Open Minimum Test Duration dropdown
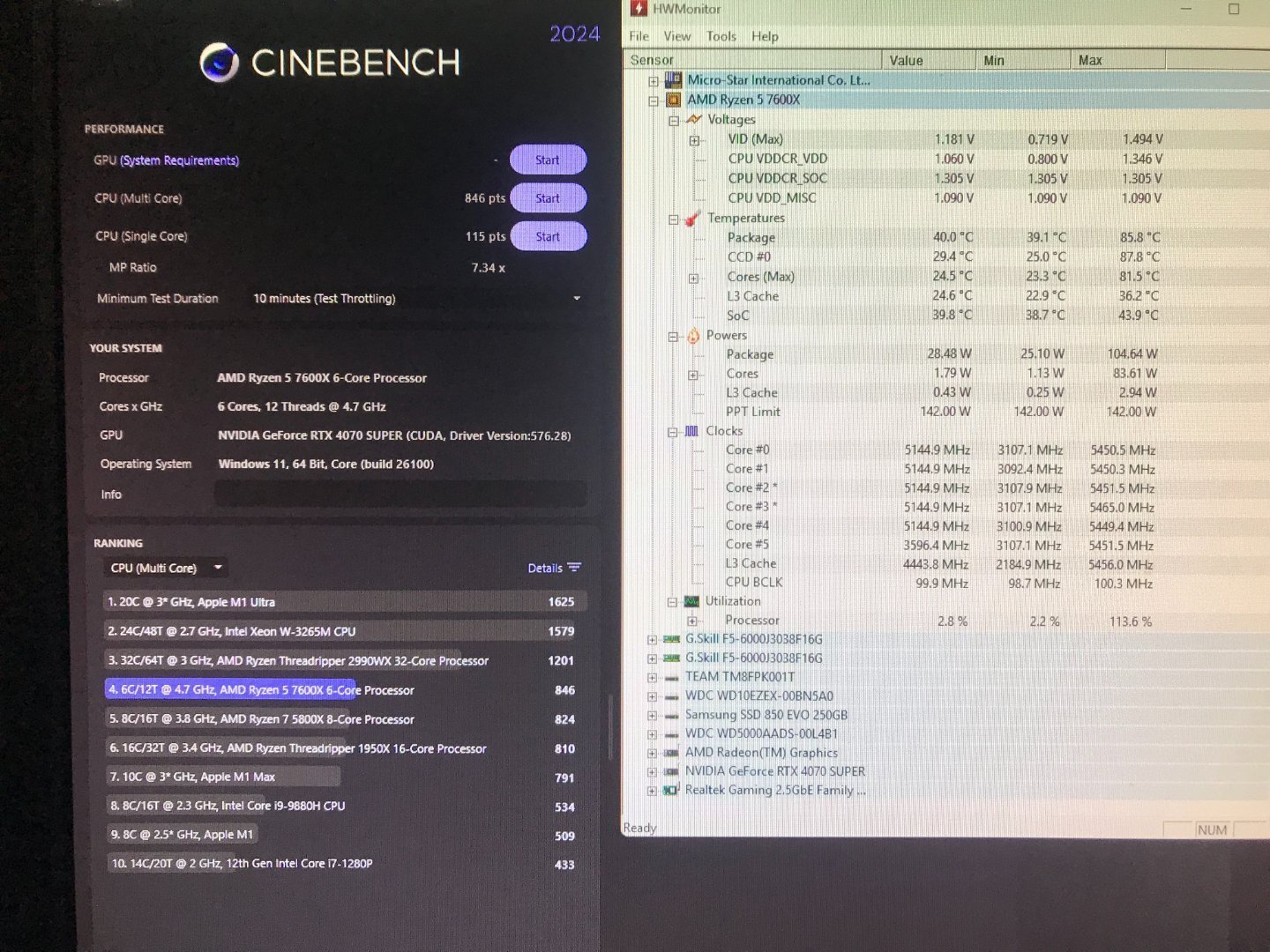1270x952 pixels. pos(417,298)
